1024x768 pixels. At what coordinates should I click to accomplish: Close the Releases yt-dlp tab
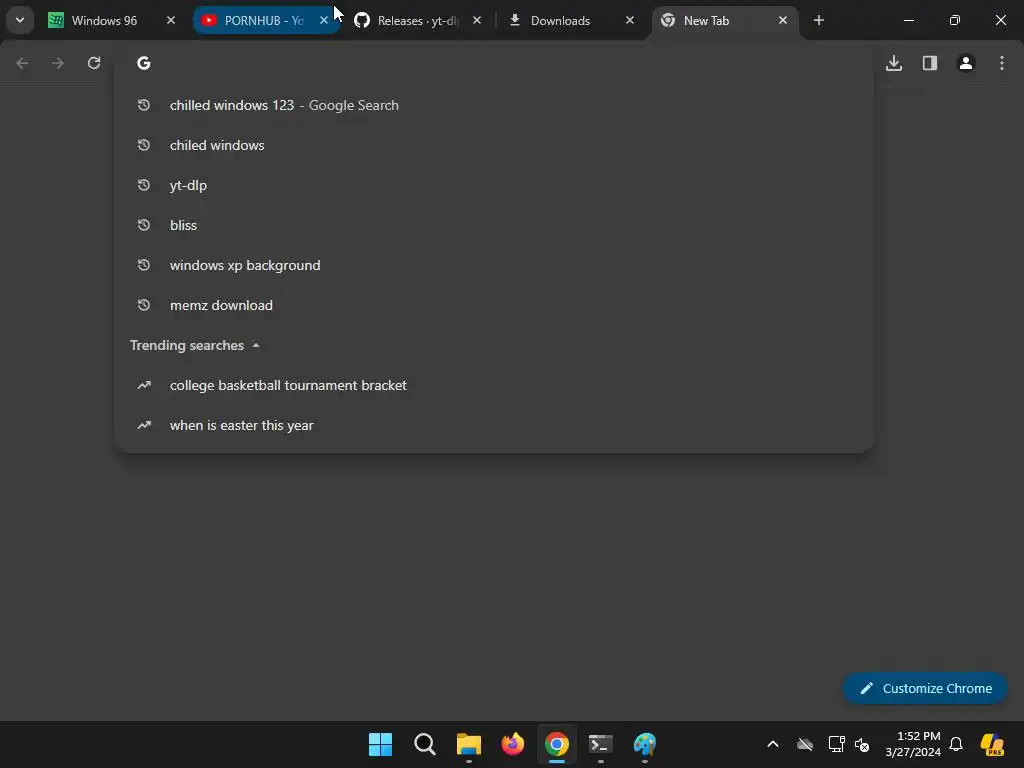pyautogui.click(x=477, y=20)
